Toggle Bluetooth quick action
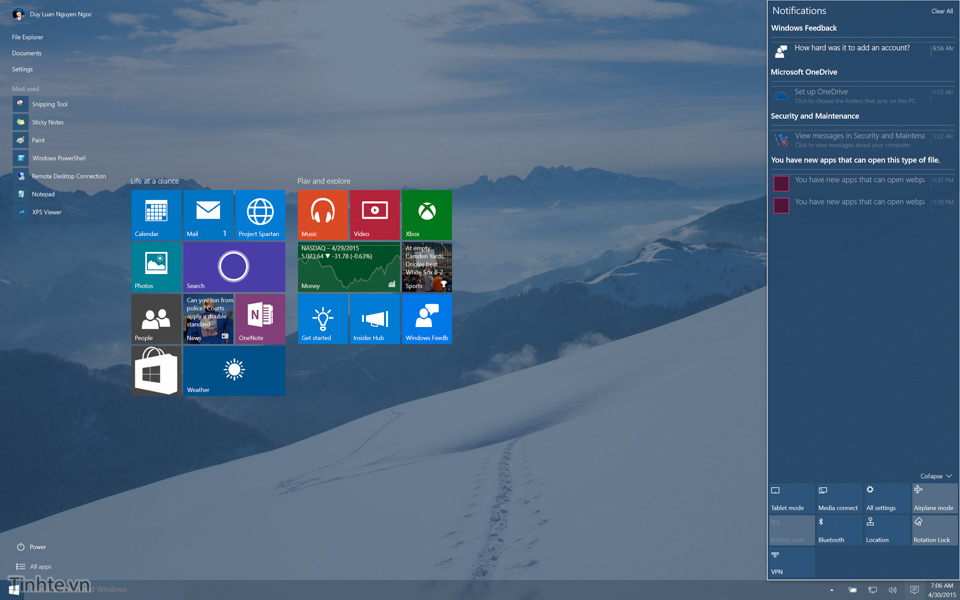 pos(840,530)
